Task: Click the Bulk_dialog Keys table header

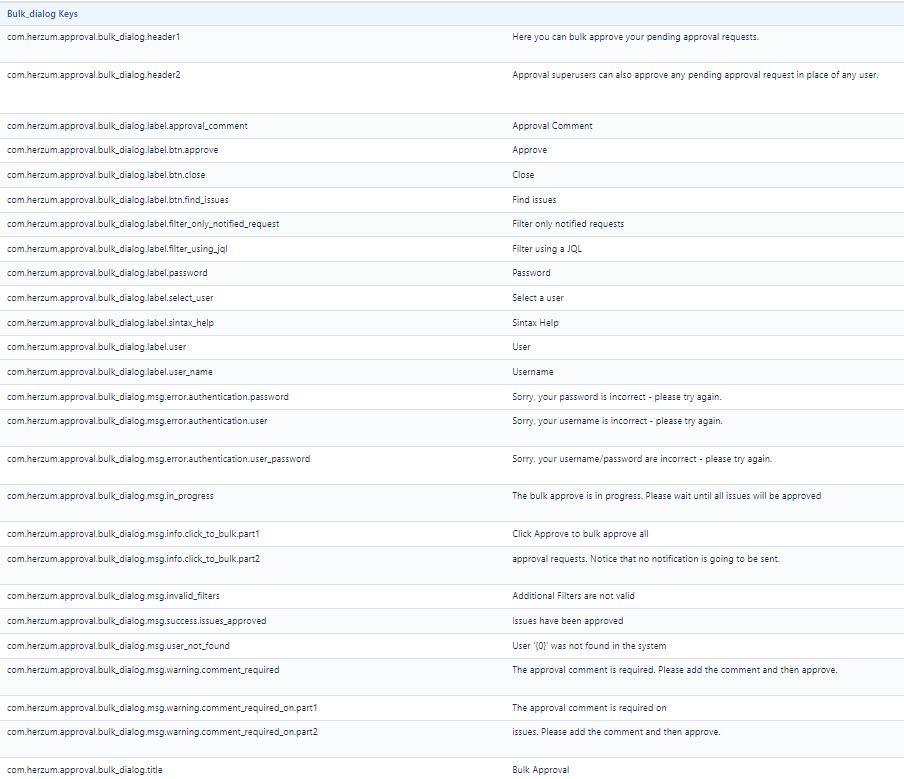Action: (x=42, y=14)
